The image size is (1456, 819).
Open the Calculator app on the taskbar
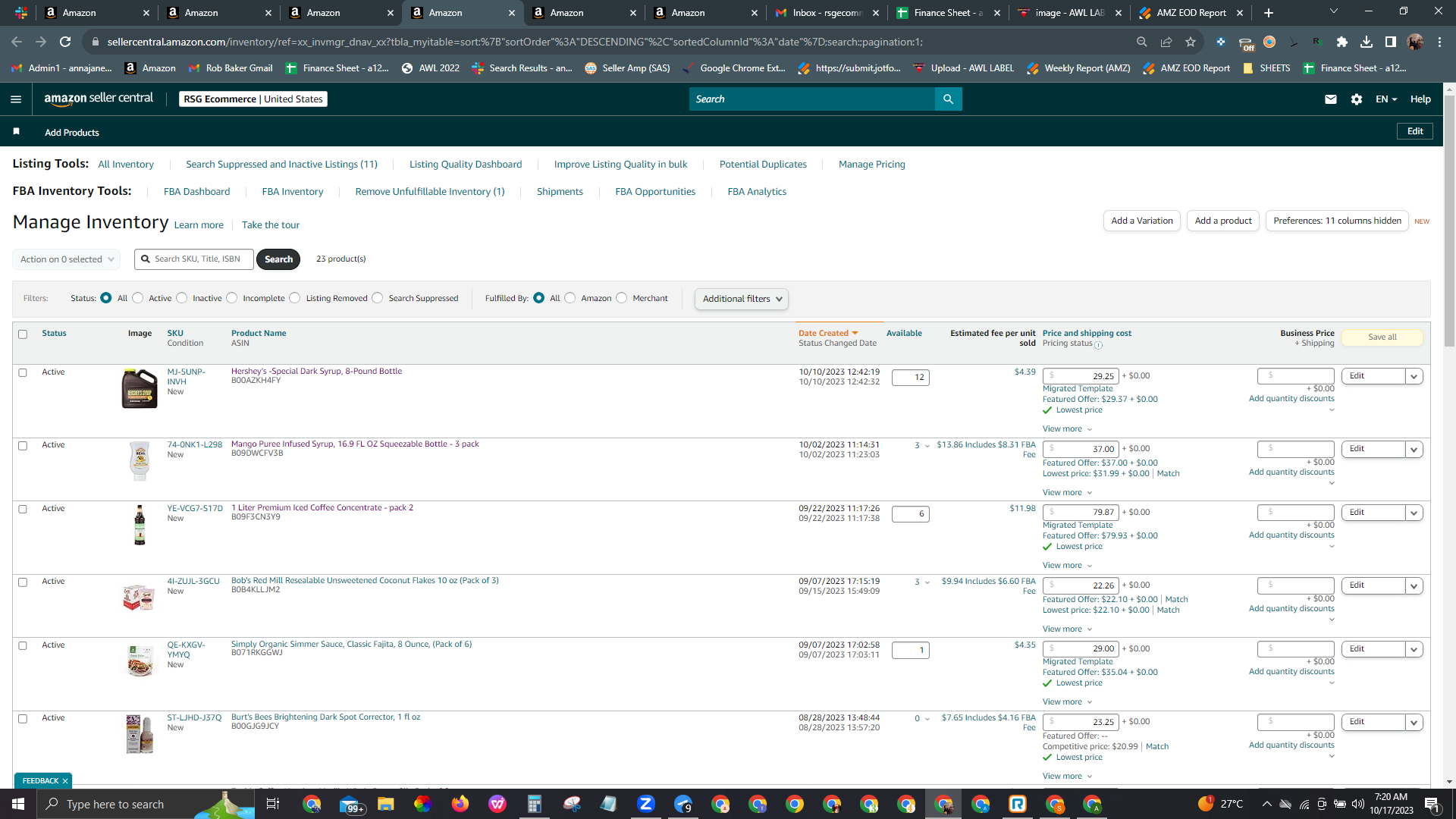coord(534,804)
